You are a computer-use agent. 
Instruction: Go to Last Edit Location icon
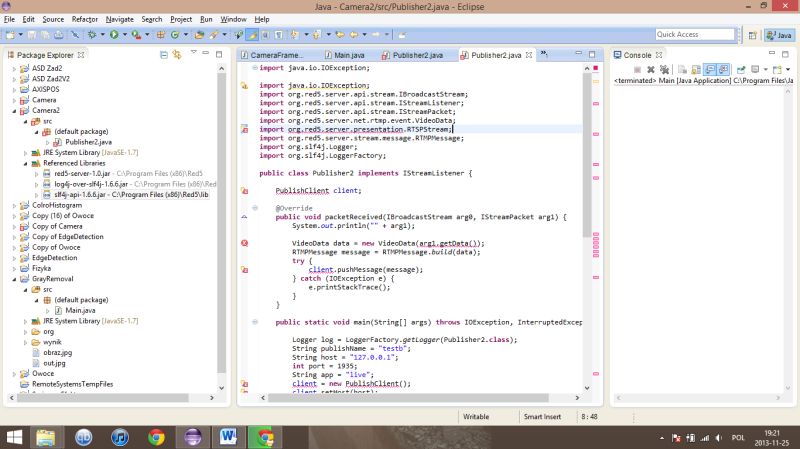click(x=340, y=35)
